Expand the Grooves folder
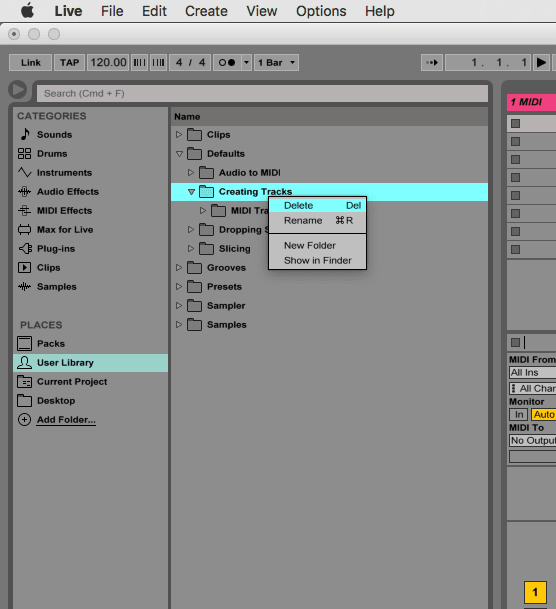This screenshot has height=609, width=556. click(179, 268)
